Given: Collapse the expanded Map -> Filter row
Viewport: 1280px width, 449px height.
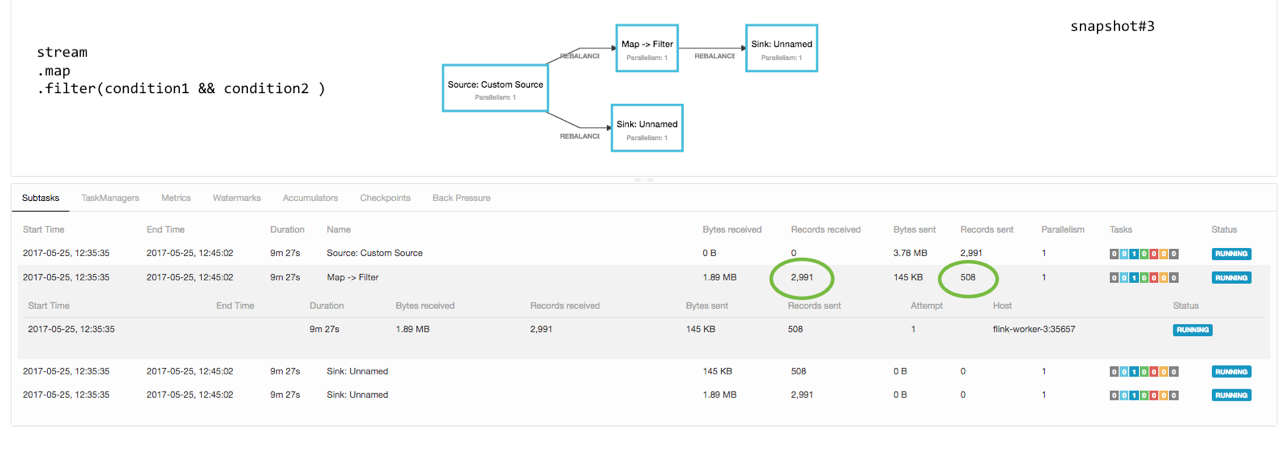Looking at the screenshot, I should (x=352, y=277).
